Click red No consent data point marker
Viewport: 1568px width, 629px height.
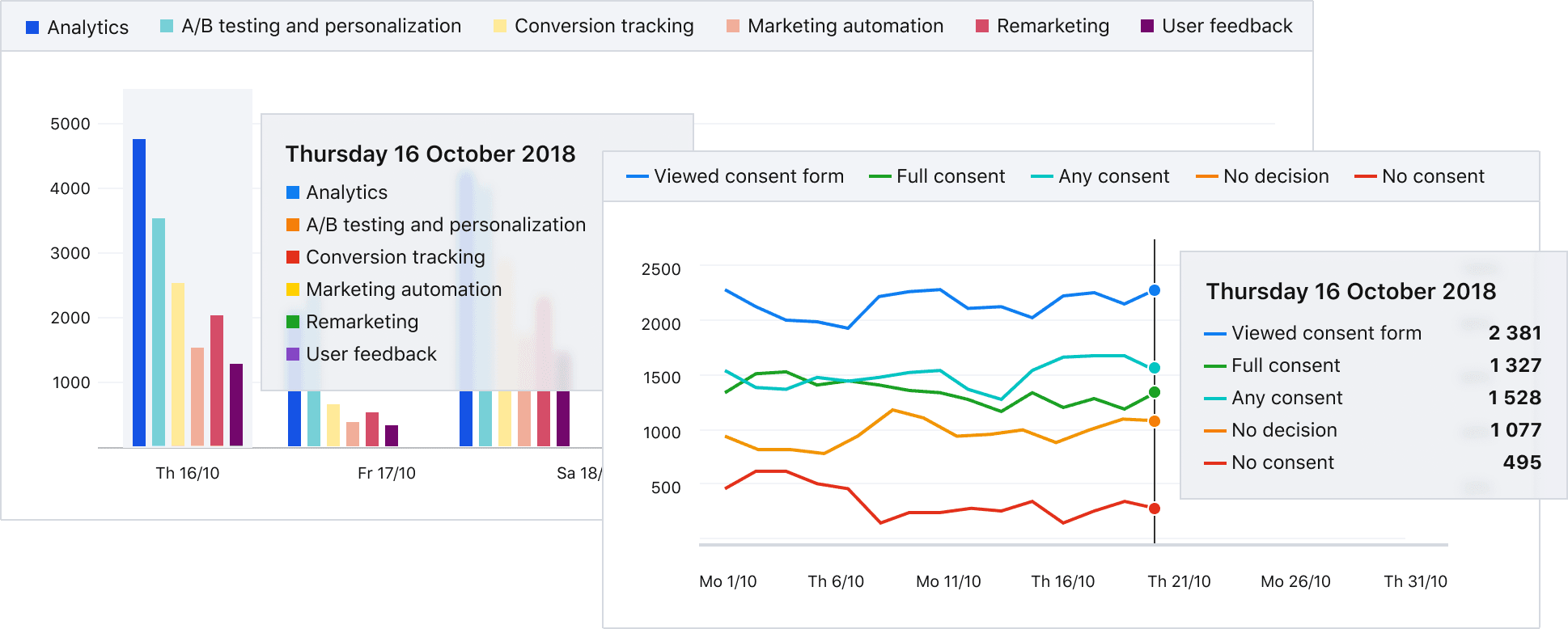point(1155,509)
